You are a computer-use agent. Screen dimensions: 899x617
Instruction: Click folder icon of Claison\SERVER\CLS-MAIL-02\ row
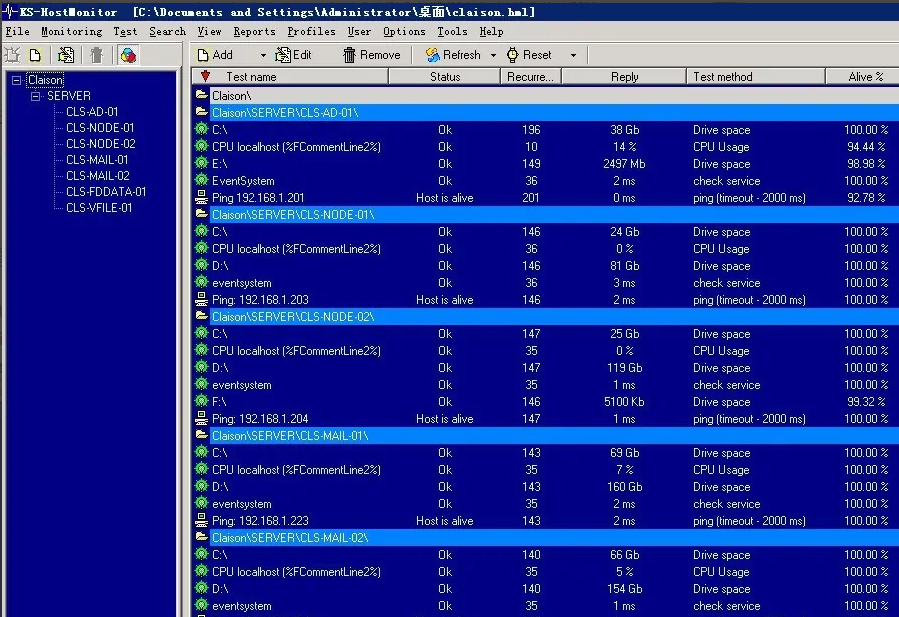[x=201, y=537]
